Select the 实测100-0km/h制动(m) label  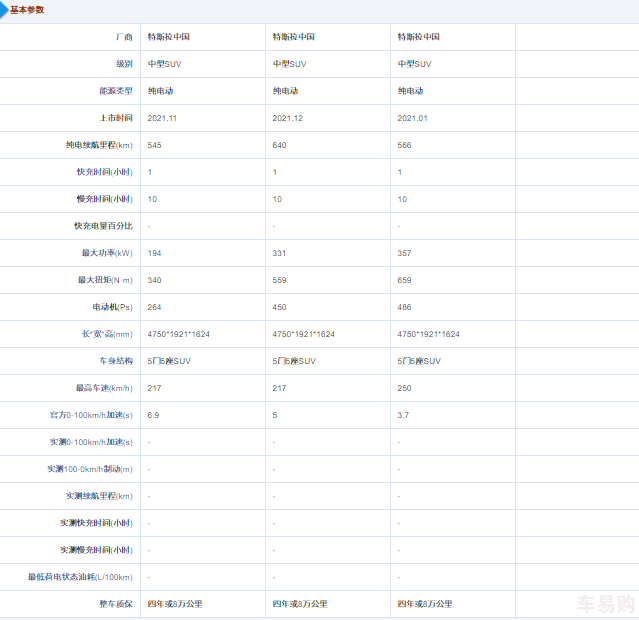click(x=90, y=469)
